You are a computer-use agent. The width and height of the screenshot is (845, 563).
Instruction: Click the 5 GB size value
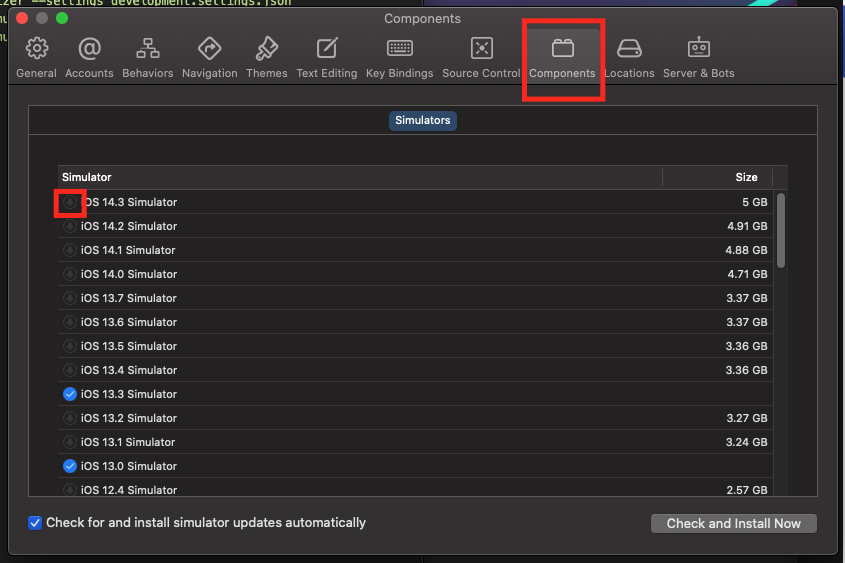[x=754, y=202]
